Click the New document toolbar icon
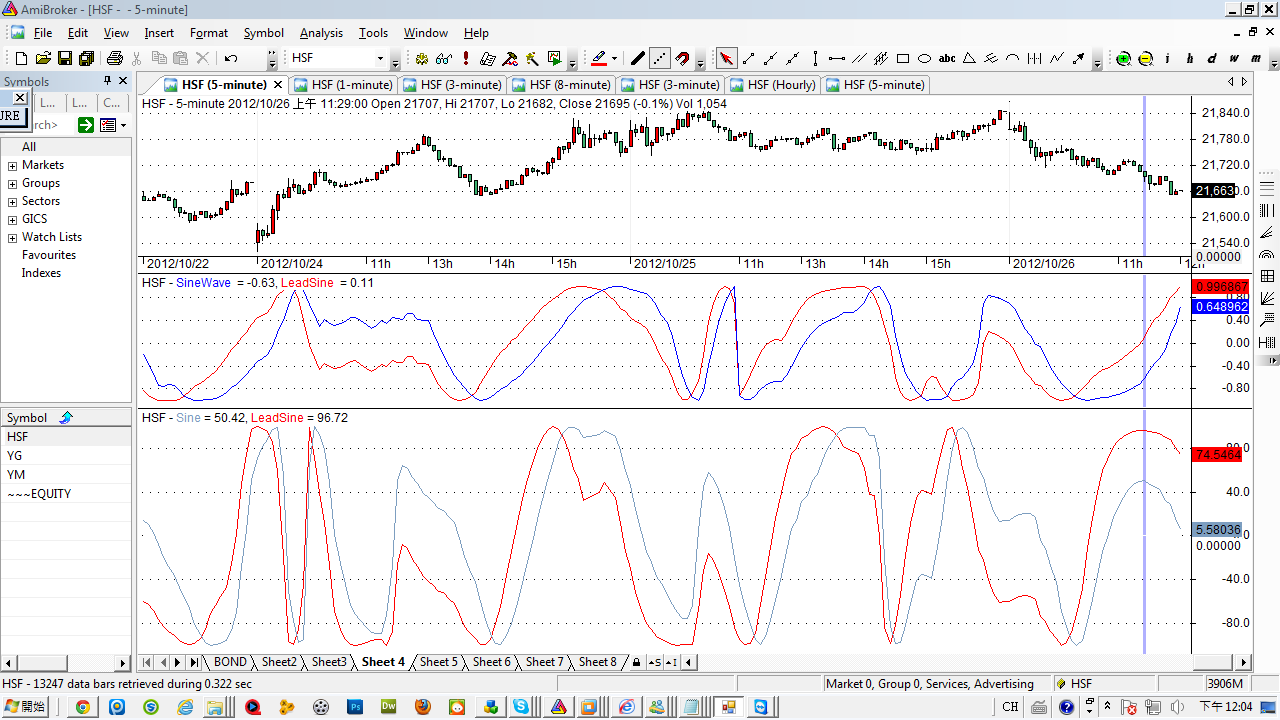Image resolution: width=1280 pixels, height=720 pixels. pyautogui.click(x=20, y=59)
